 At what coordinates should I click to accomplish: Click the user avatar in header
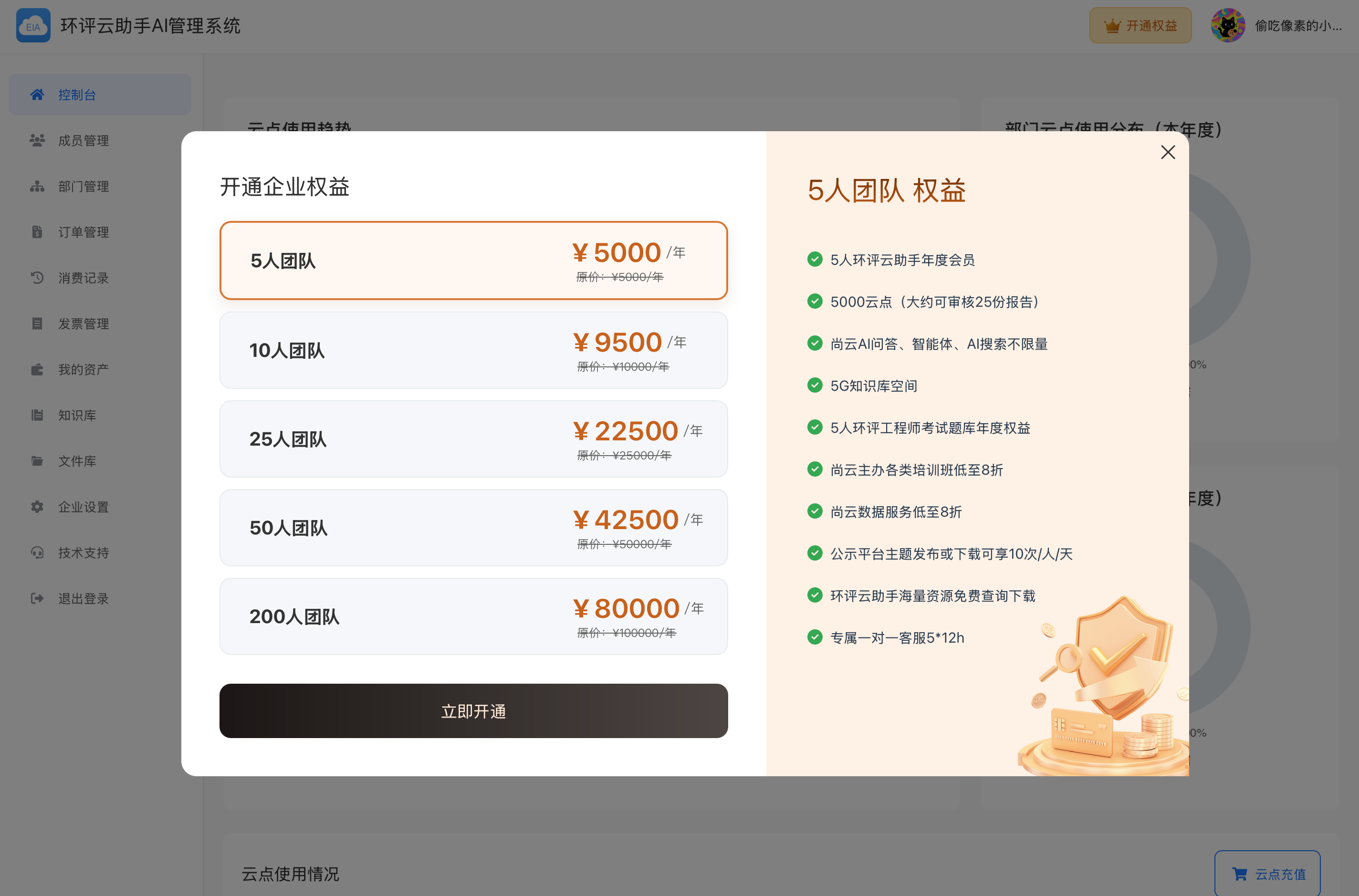(1228, 26)
